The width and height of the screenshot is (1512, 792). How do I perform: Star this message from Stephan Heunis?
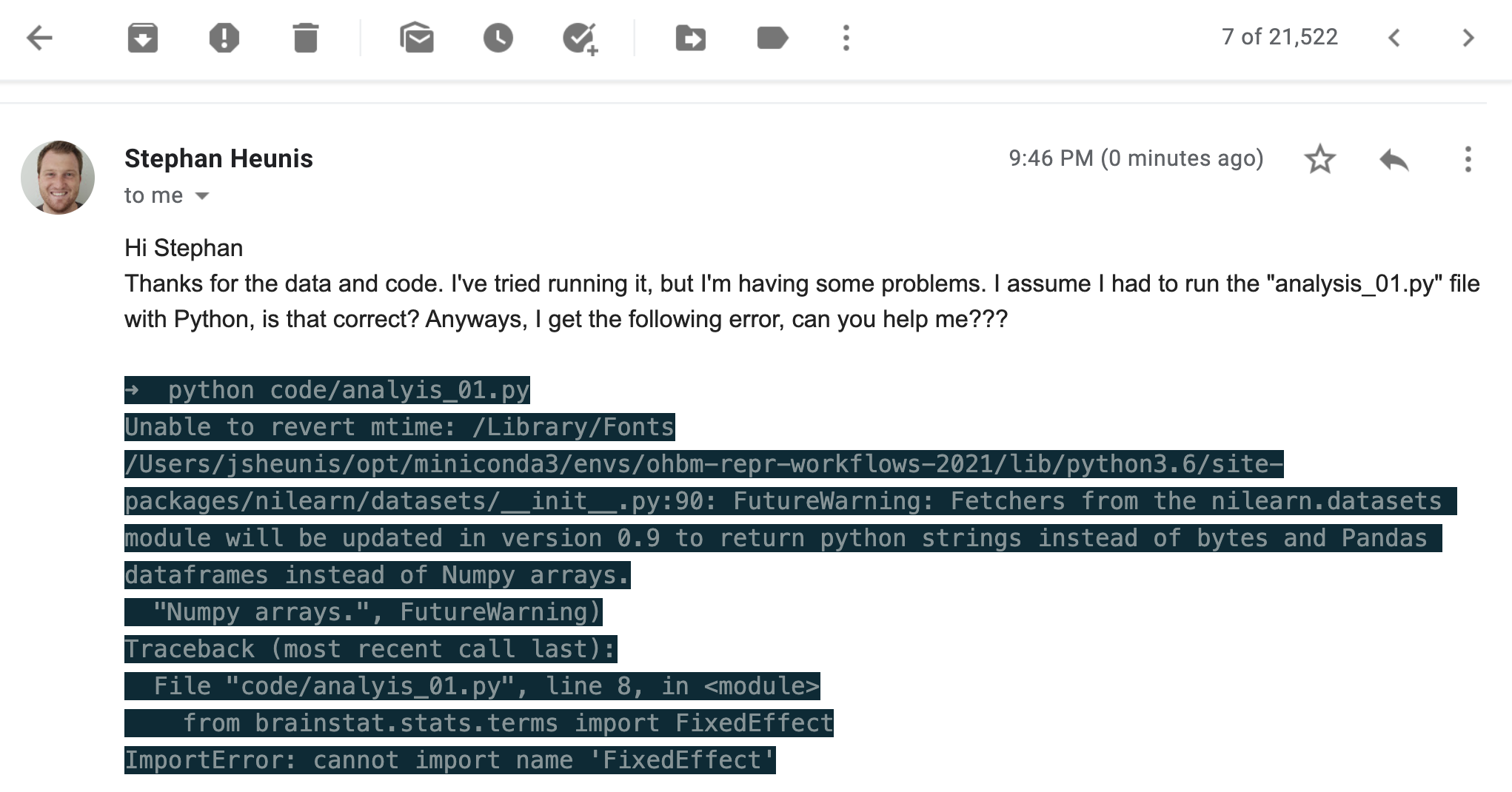coord(1319,159)
